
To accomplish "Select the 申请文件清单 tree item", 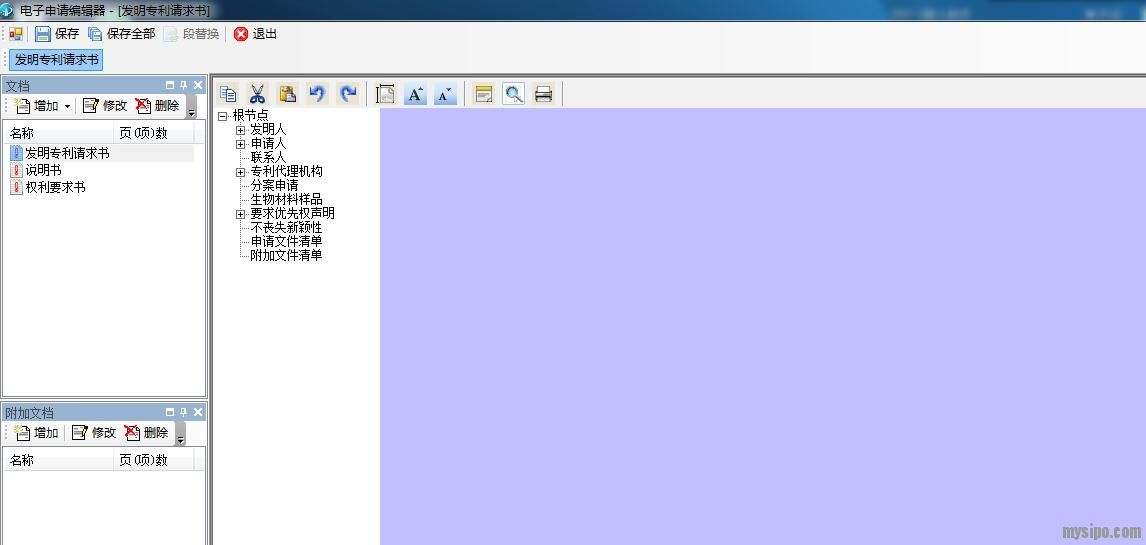I will pos(286,241).
